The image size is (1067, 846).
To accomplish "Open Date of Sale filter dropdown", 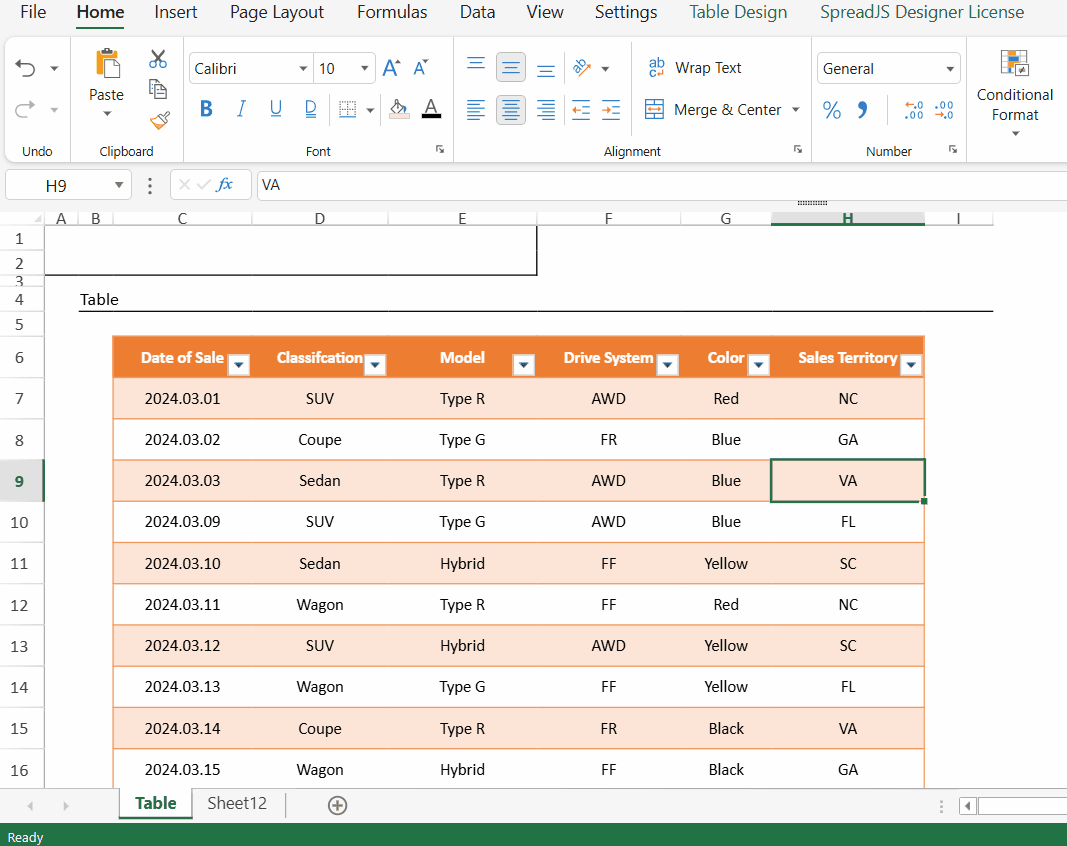I will [x=238, y=365].
